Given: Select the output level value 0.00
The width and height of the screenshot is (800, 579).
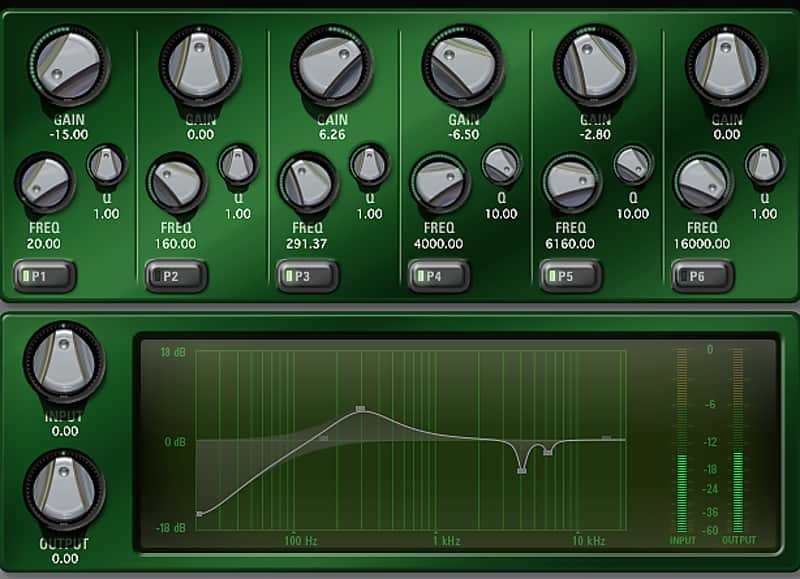Looking at the screenshot, I should 65,559.
